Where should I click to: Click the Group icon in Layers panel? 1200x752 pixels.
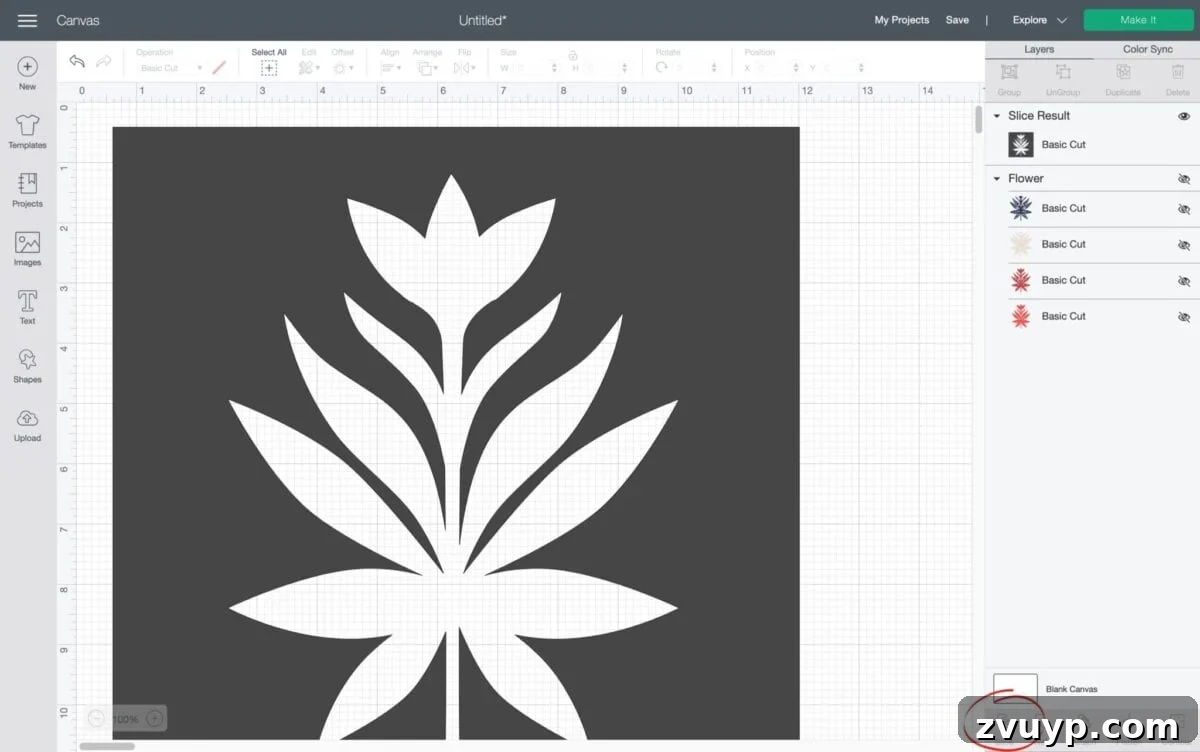point(1009,72)
